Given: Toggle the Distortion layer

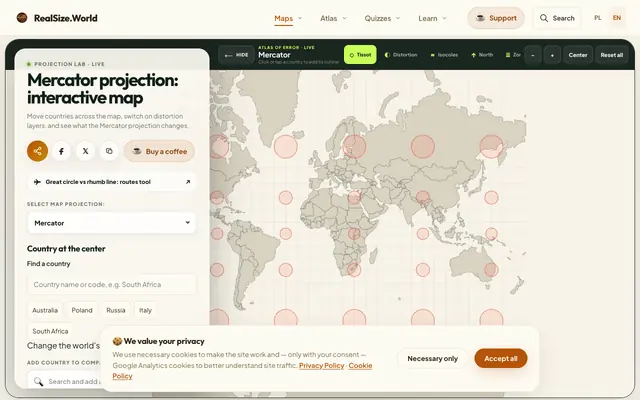Looking at the screenshot, I should pos(401,55).
